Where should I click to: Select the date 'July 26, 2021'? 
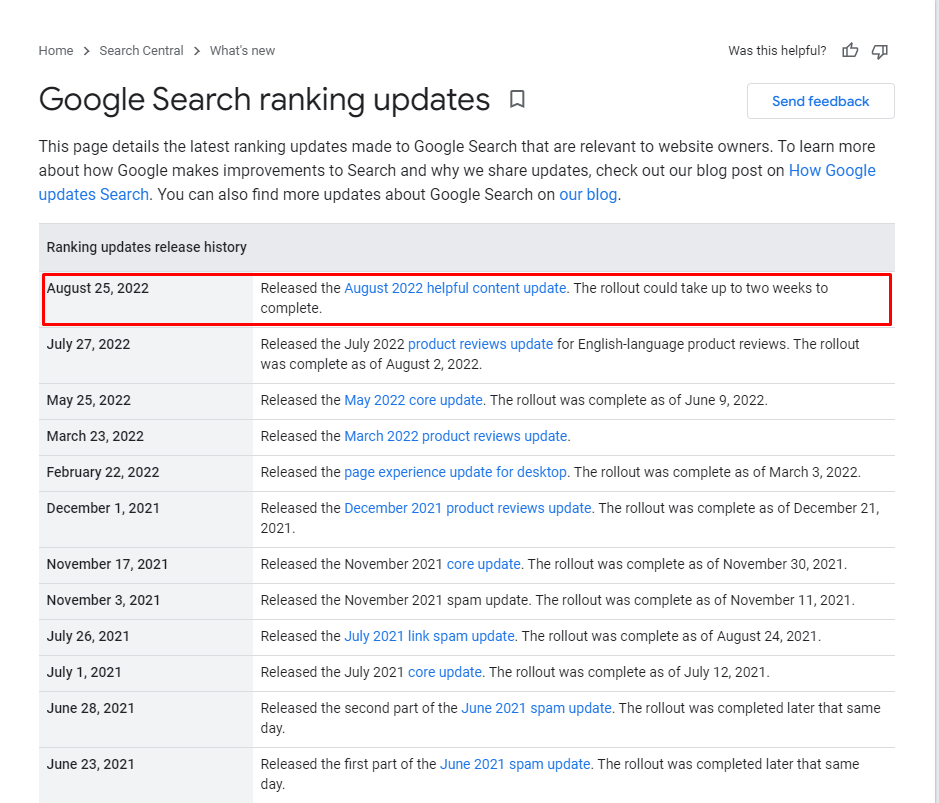88,636
